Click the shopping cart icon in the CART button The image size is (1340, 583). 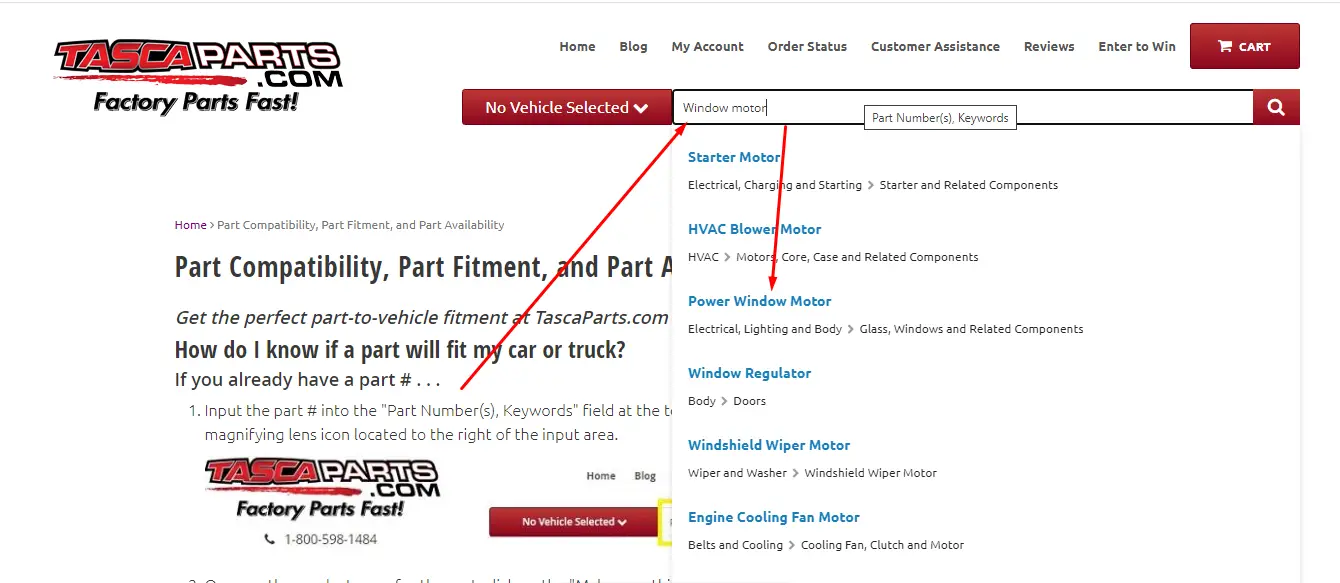click(1225, 45)
